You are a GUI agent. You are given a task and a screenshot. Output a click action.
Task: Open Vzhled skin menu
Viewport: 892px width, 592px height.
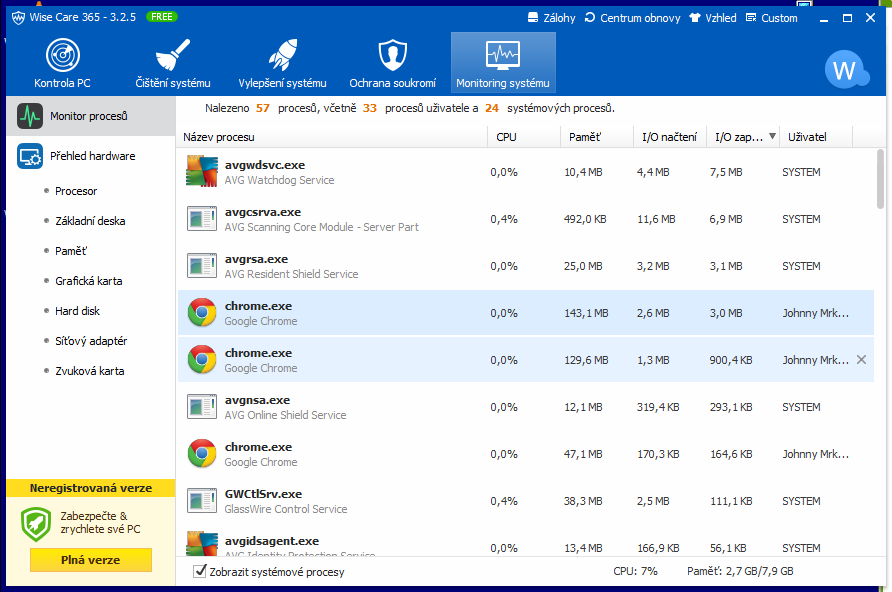pos(713,18)
